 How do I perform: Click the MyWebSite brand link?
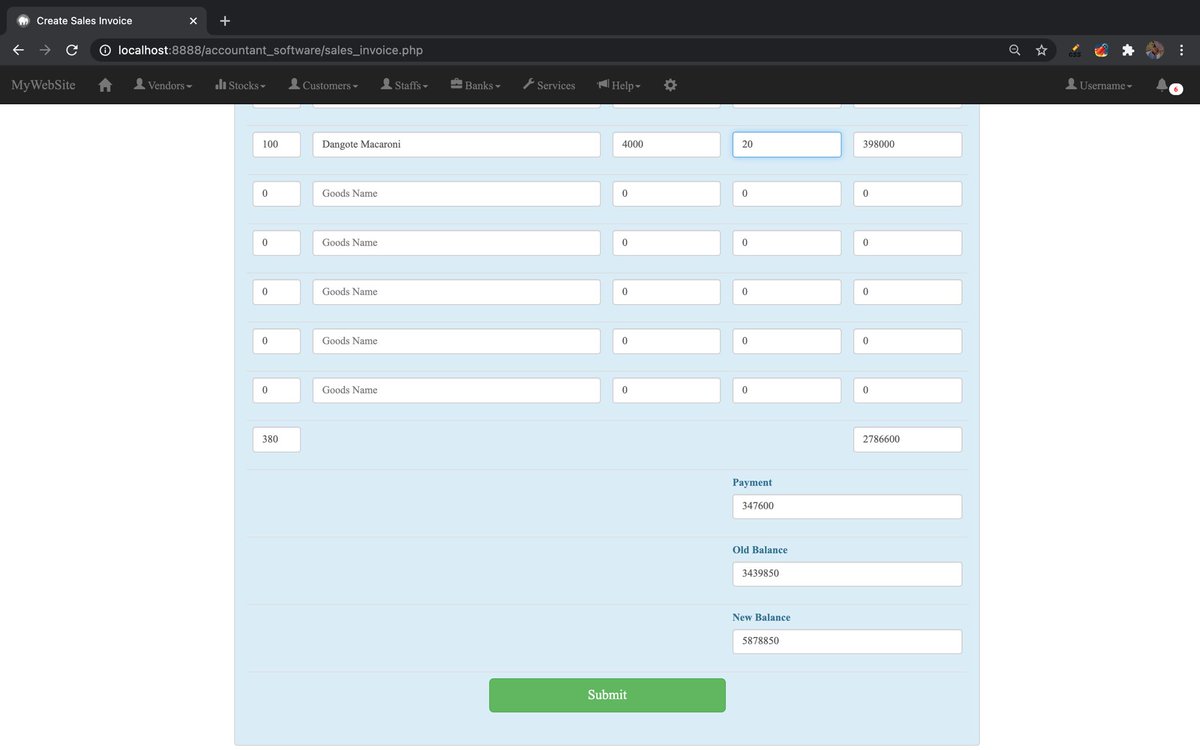pyautogui.click(x=42, y=85)
